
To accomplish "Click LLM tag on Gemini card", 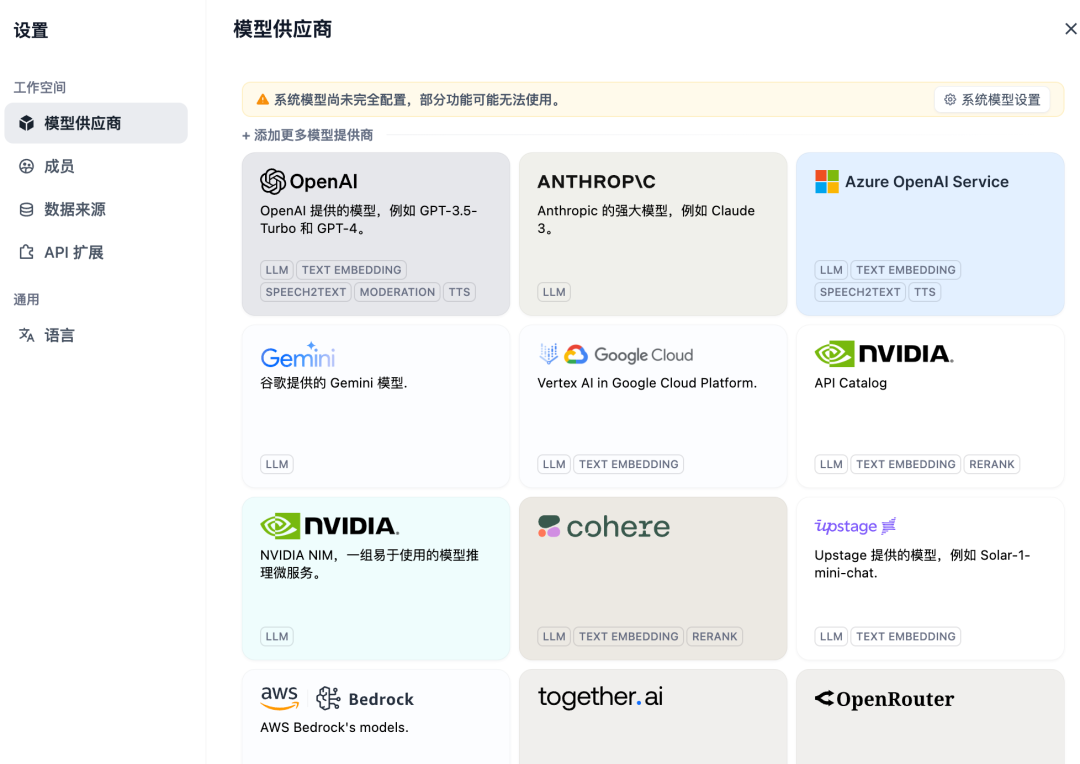I will coord(277,464).
